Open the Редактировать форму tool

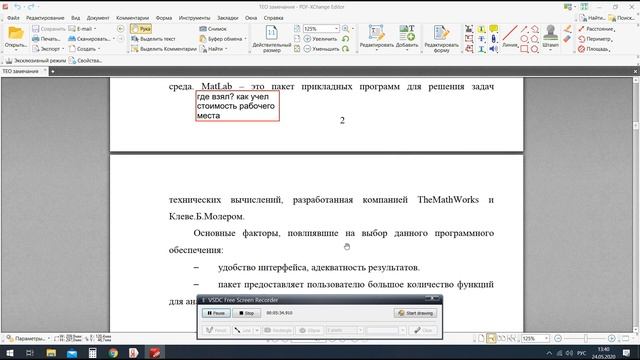pos(441,39)
